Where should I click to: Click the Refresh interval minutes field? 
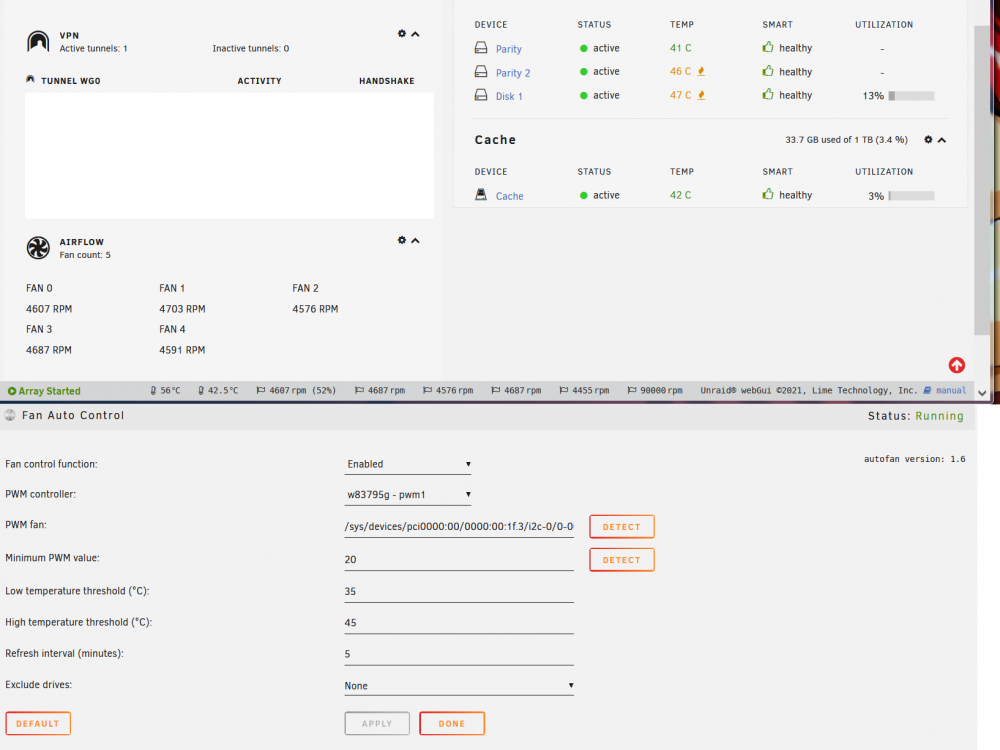(459, 654)
